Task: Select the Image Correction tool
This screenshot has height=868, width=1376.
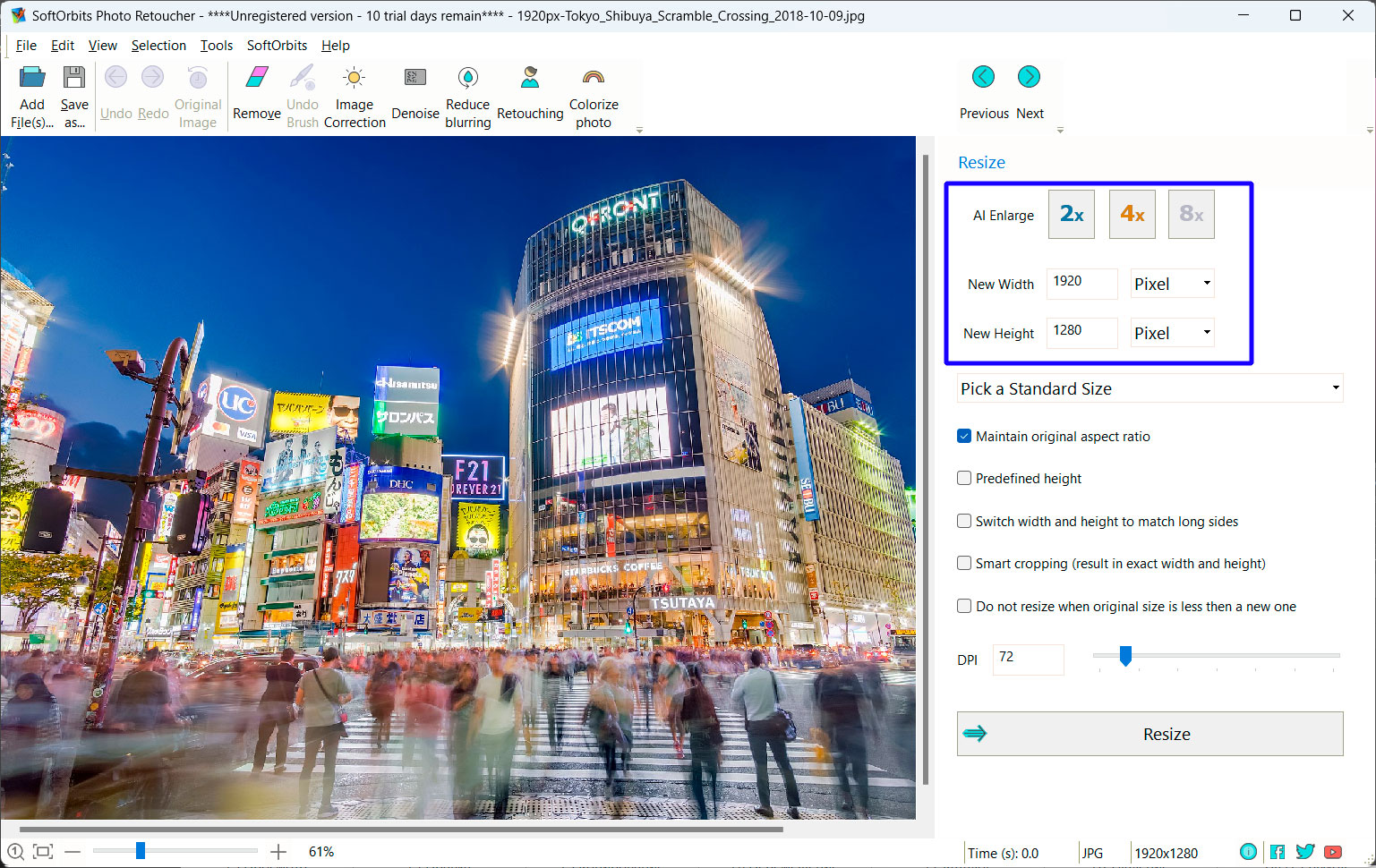Action: point(355,94)
